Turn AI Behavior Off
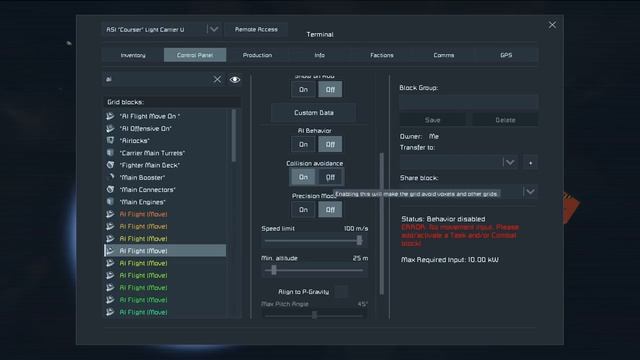Screen dimensions: 640x360 [330, 144]
